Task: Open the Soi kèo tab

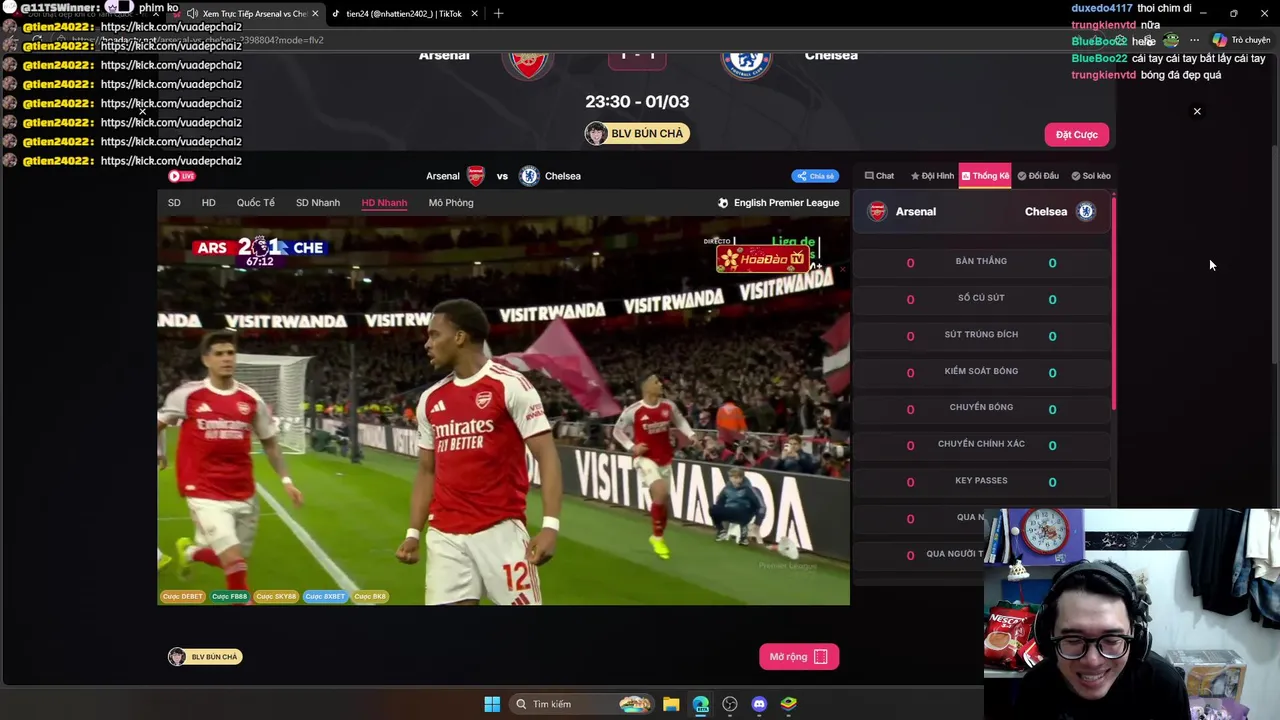Action: point(1090,176)
